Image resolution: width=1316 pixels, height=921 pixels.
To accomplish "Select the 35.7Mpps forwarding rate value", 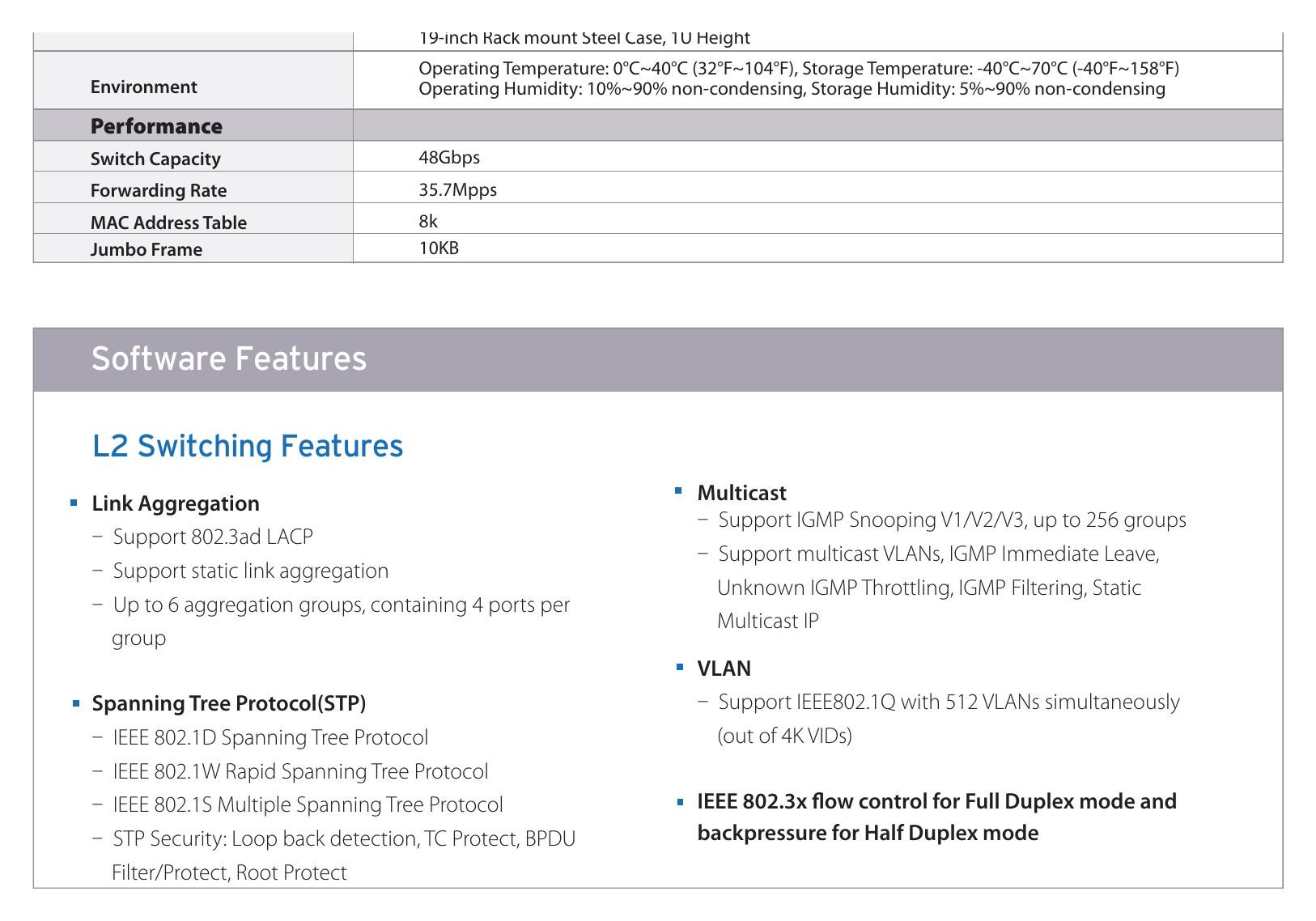I will (458, 190).
